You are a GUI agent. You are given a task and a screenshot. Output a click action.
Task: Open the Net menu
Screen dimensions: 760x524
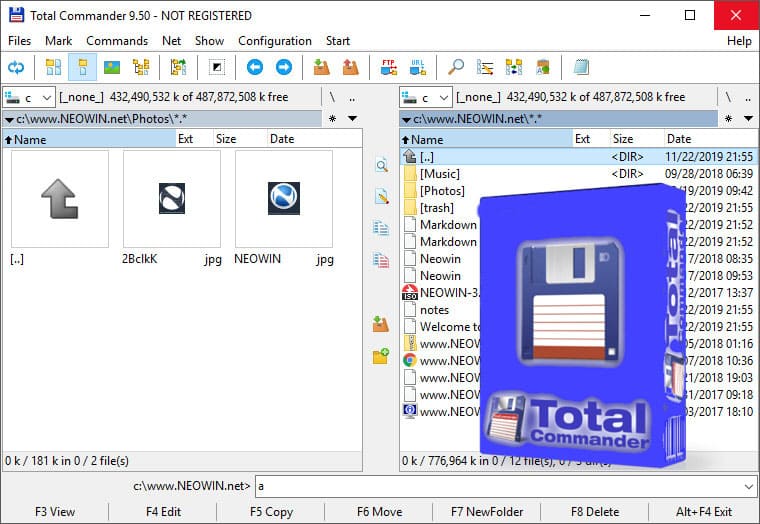(x=172, y=41)
